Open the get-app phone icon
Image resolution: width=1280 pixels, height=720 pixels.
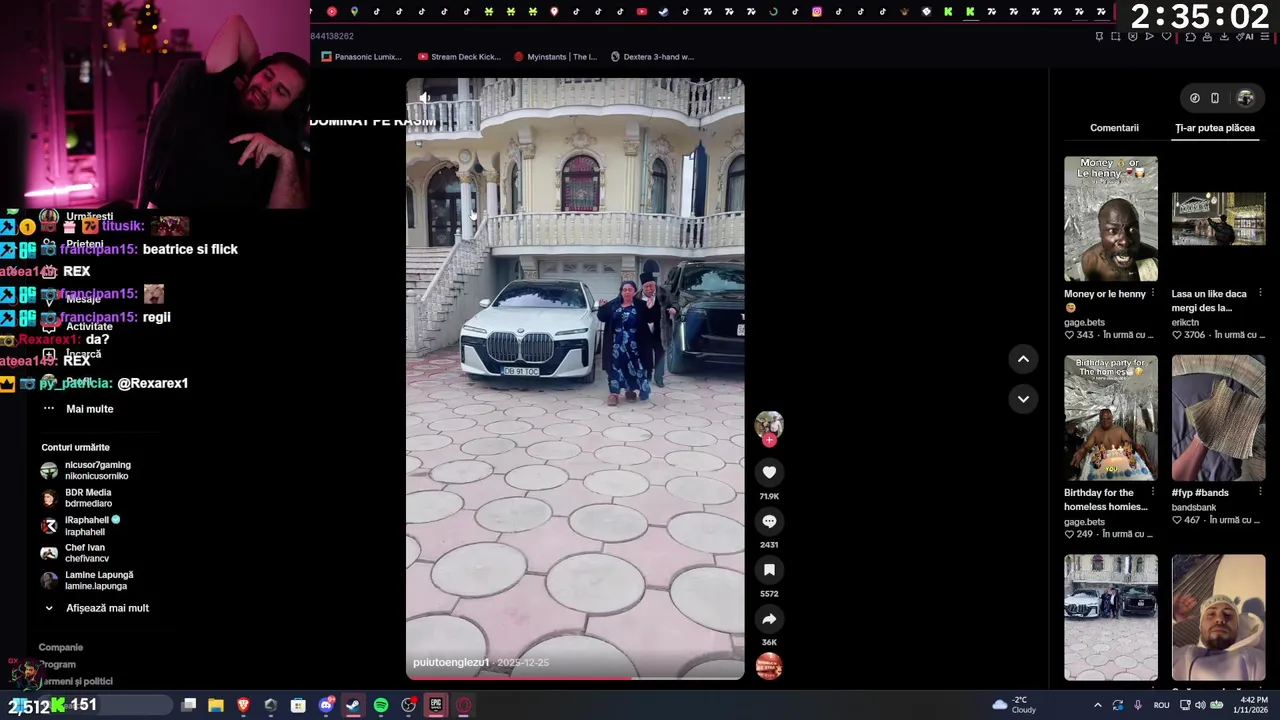(1215, 98)
